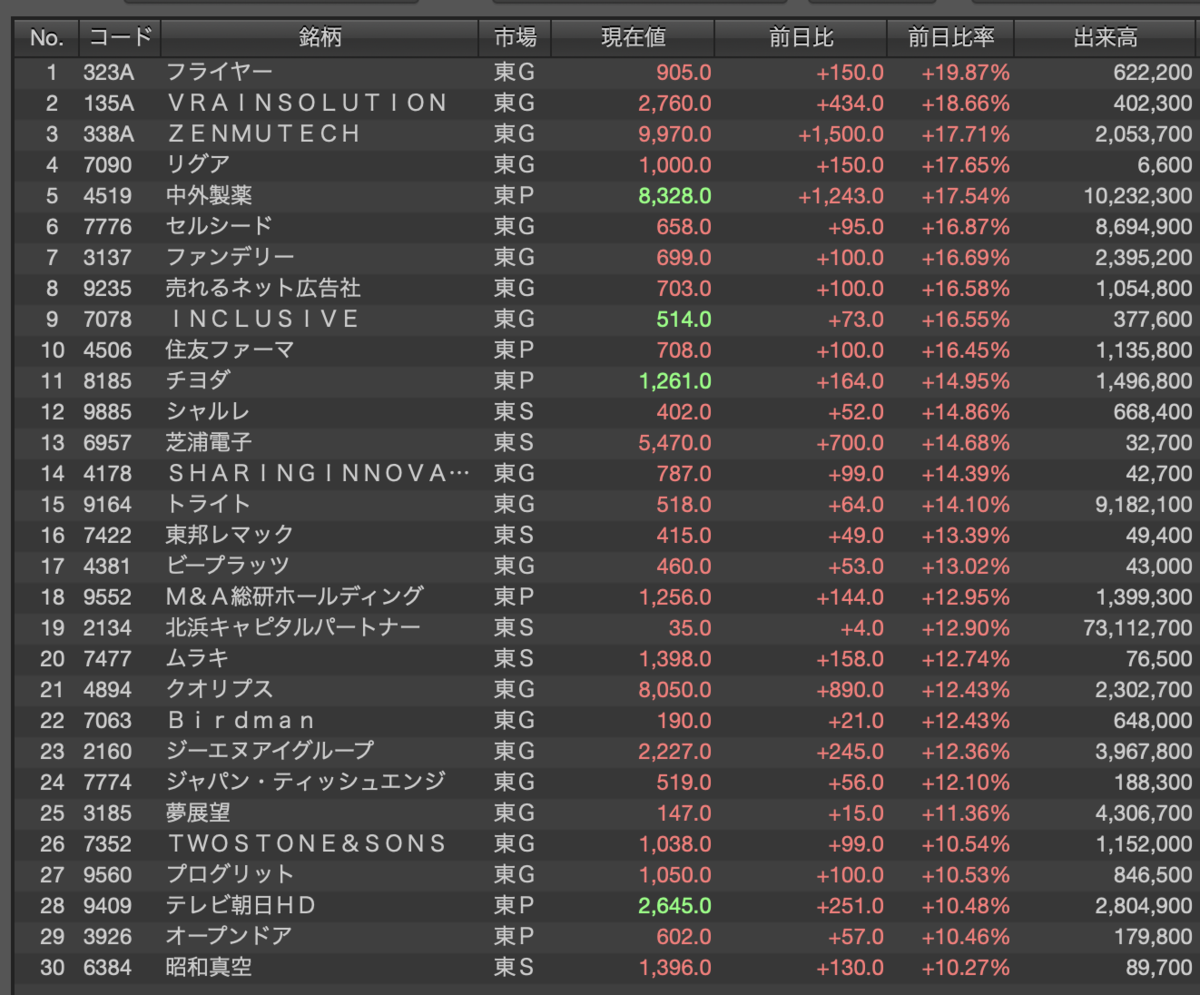1200x995 pixels.
Task: Select the ＶＲＡＩＮＳＯＬＵＴＩＯＮ stock name
Action: [307, 103]
